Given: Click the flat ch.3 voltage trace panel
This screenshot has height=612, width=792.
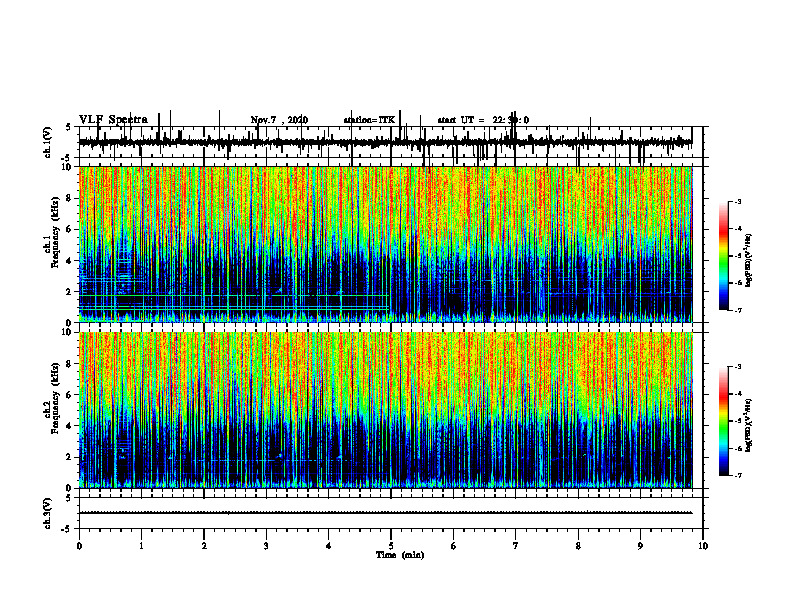Looking at the screenshot, I should point(390,513).
